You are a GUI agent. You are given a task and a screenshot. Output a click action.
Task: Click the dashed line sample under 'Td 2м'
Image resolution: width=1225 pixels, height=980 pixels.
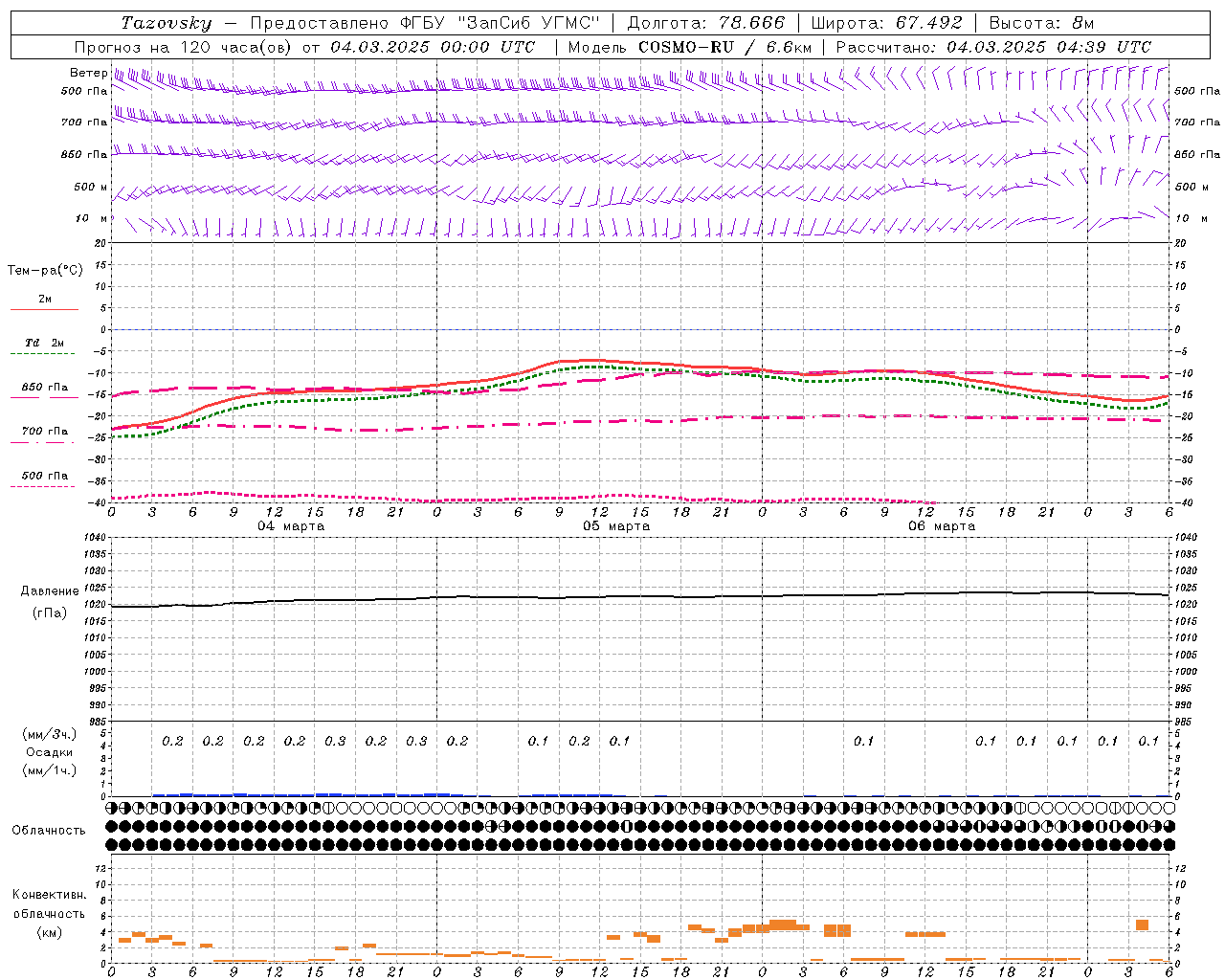click(42, 354)
